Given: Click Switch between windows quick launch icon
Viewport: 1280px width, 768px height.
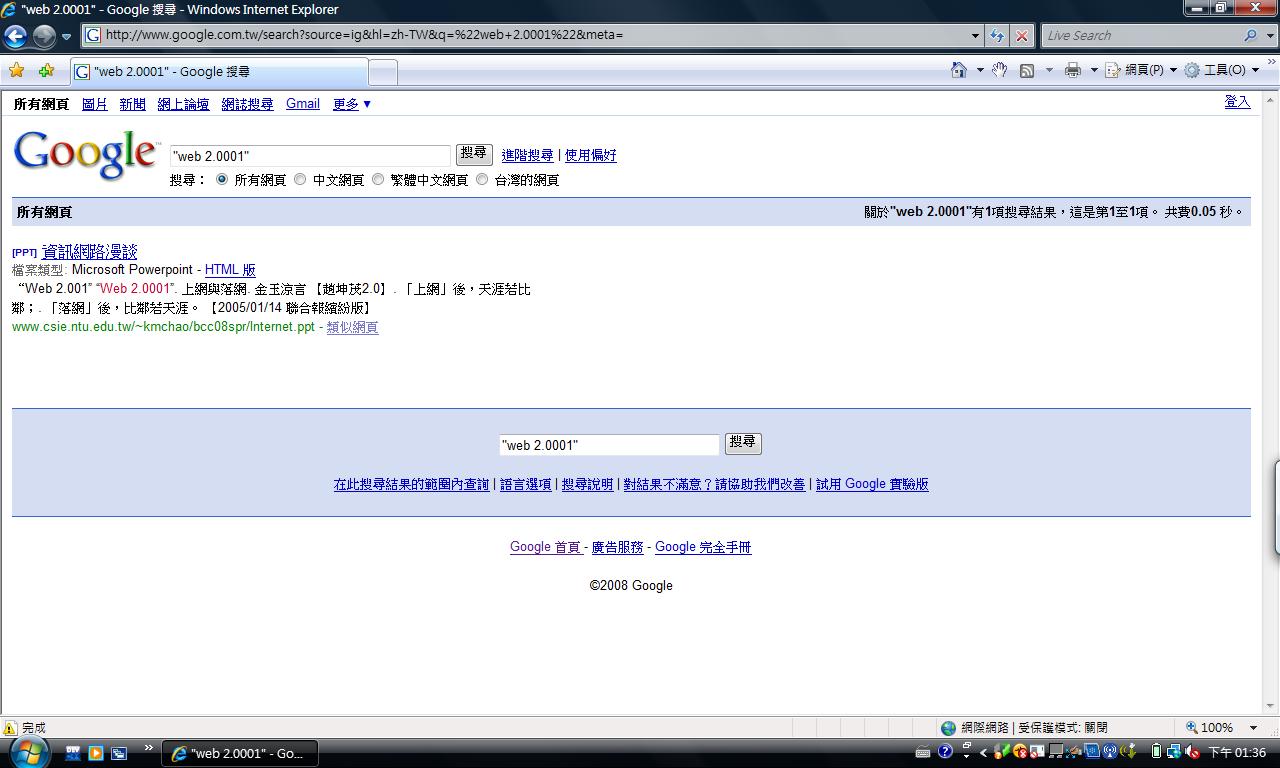Looking at the screenshot, I should [x=118, y=752].
